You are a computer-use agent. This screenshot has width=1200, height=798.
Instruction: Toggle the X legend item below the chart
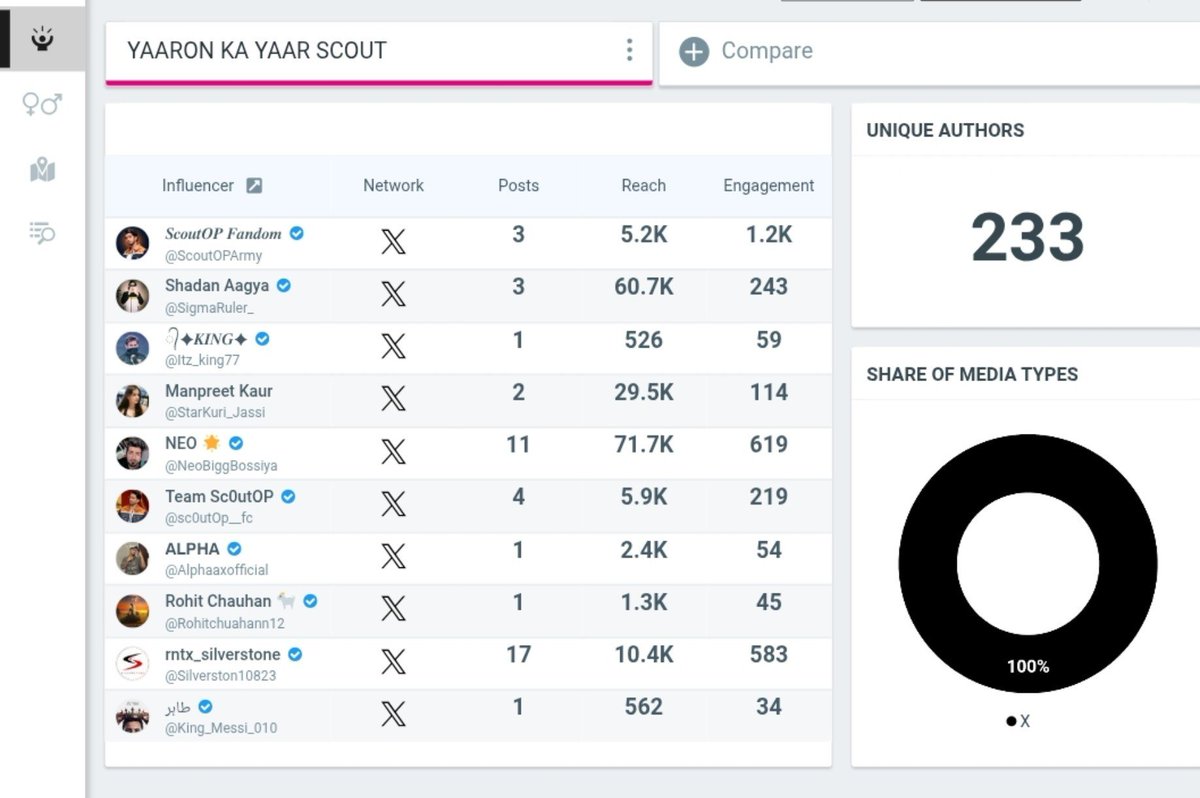[x=1018, y=721]
